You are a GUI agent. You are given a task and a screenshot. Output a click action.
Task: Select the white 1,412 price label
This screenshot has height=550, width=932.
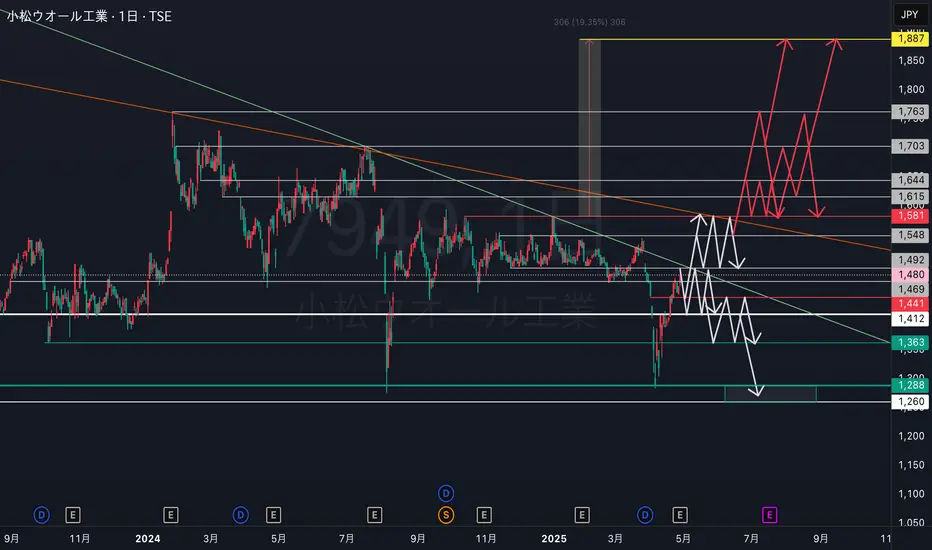click(910, 319)
